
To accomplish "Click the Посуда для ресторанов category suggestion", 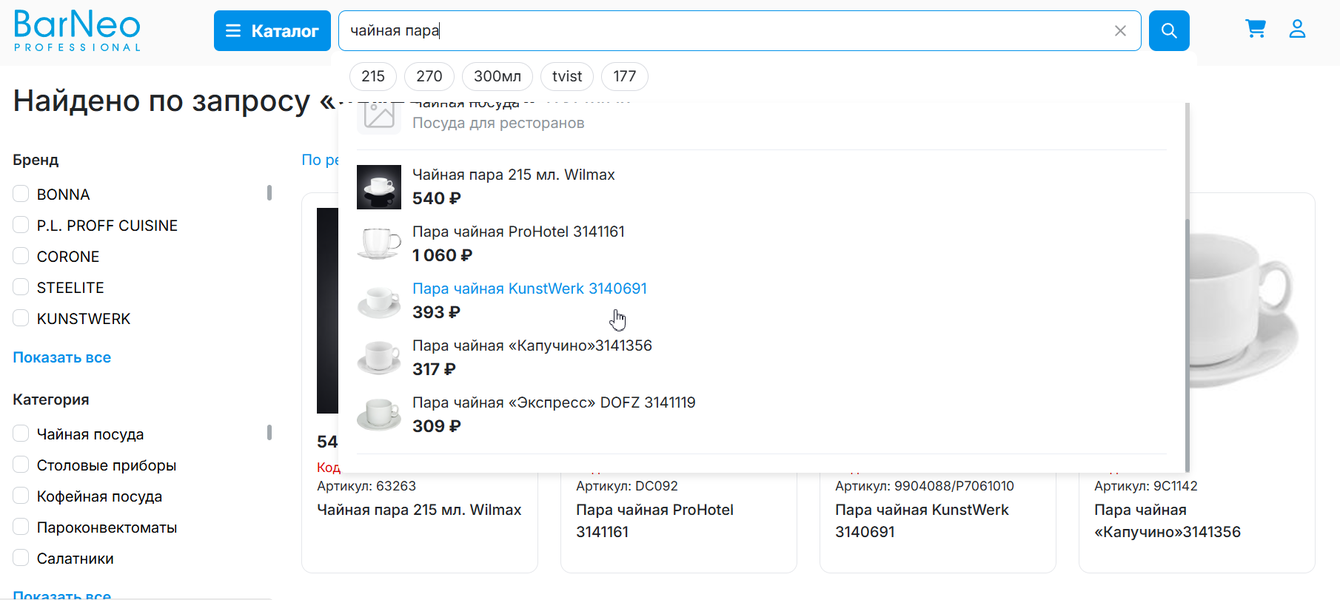I will pyautogui.click(x=498, y=123).
